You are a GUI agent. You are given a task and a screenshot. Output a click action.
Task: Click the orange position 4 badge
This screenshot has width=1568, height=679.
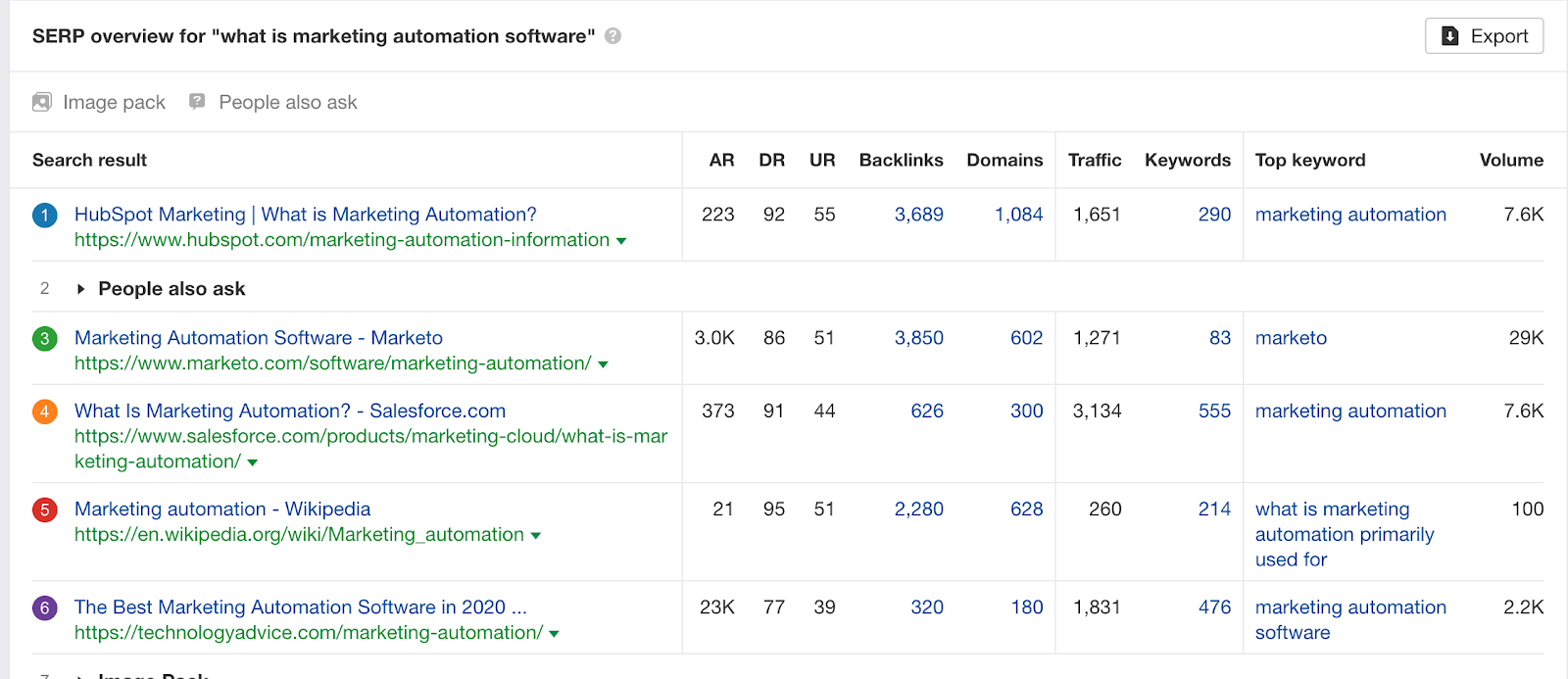(x=45, y=412)
